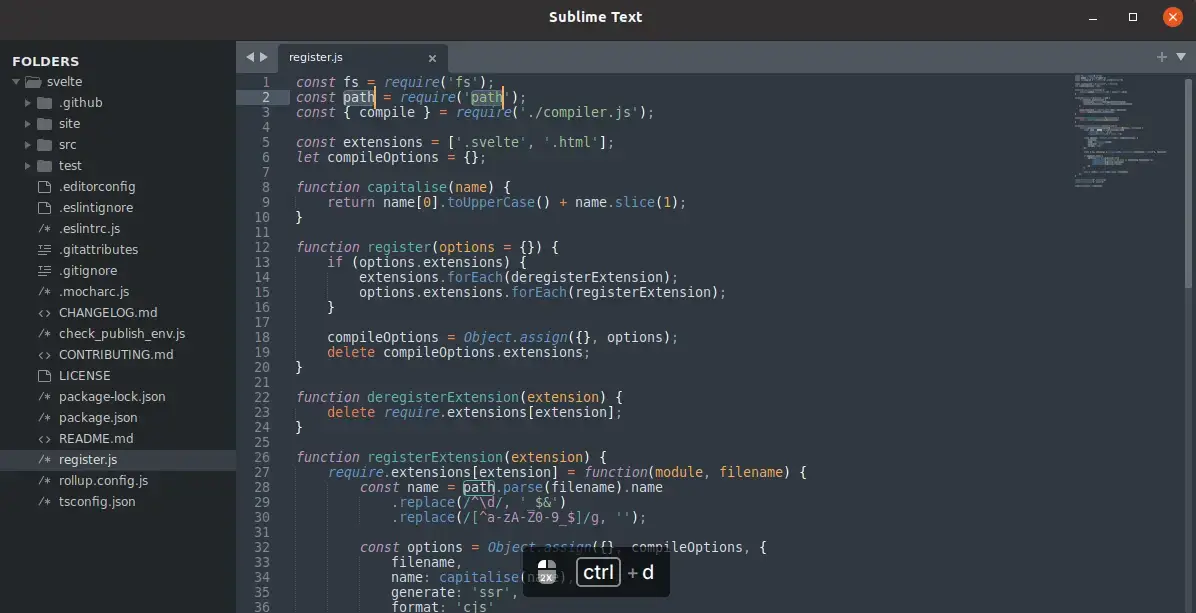Click the svelte folder icon
Screen dimensions: 1196x613
click(33, 82)
